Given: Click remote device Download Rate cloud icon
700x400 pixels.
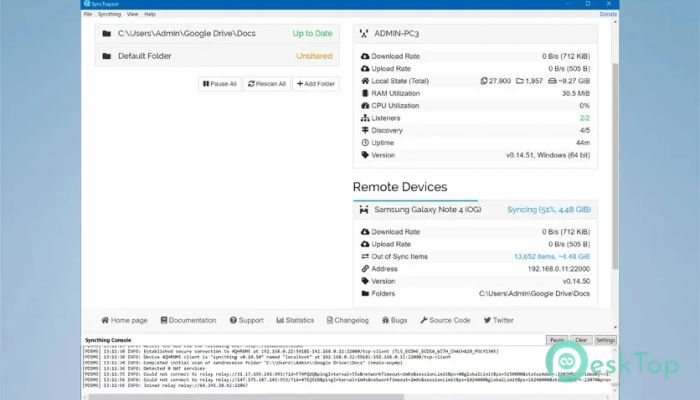Looking at the screenshot, I should click(x=365, y=232).
